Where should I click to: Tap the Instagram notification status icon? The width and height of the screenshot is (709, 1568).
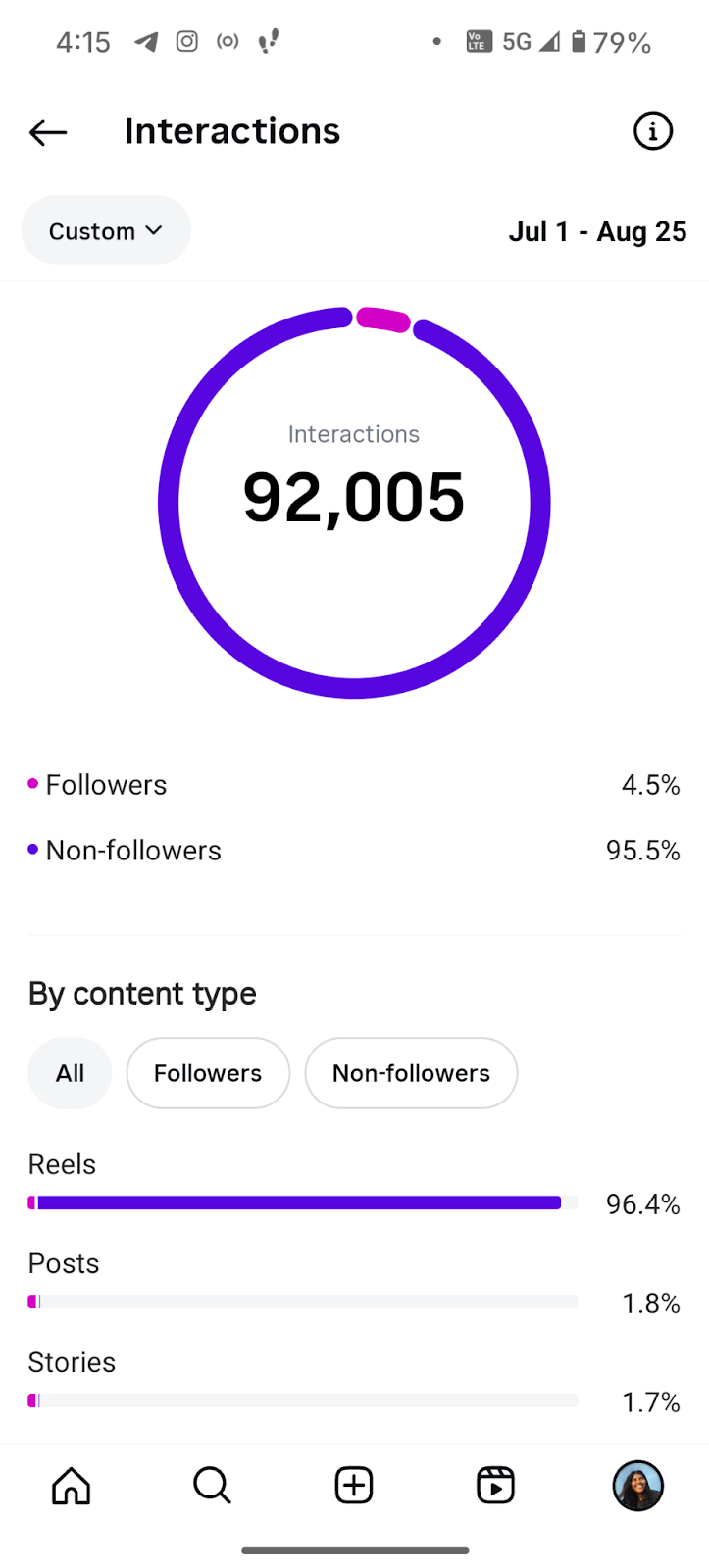187,41
